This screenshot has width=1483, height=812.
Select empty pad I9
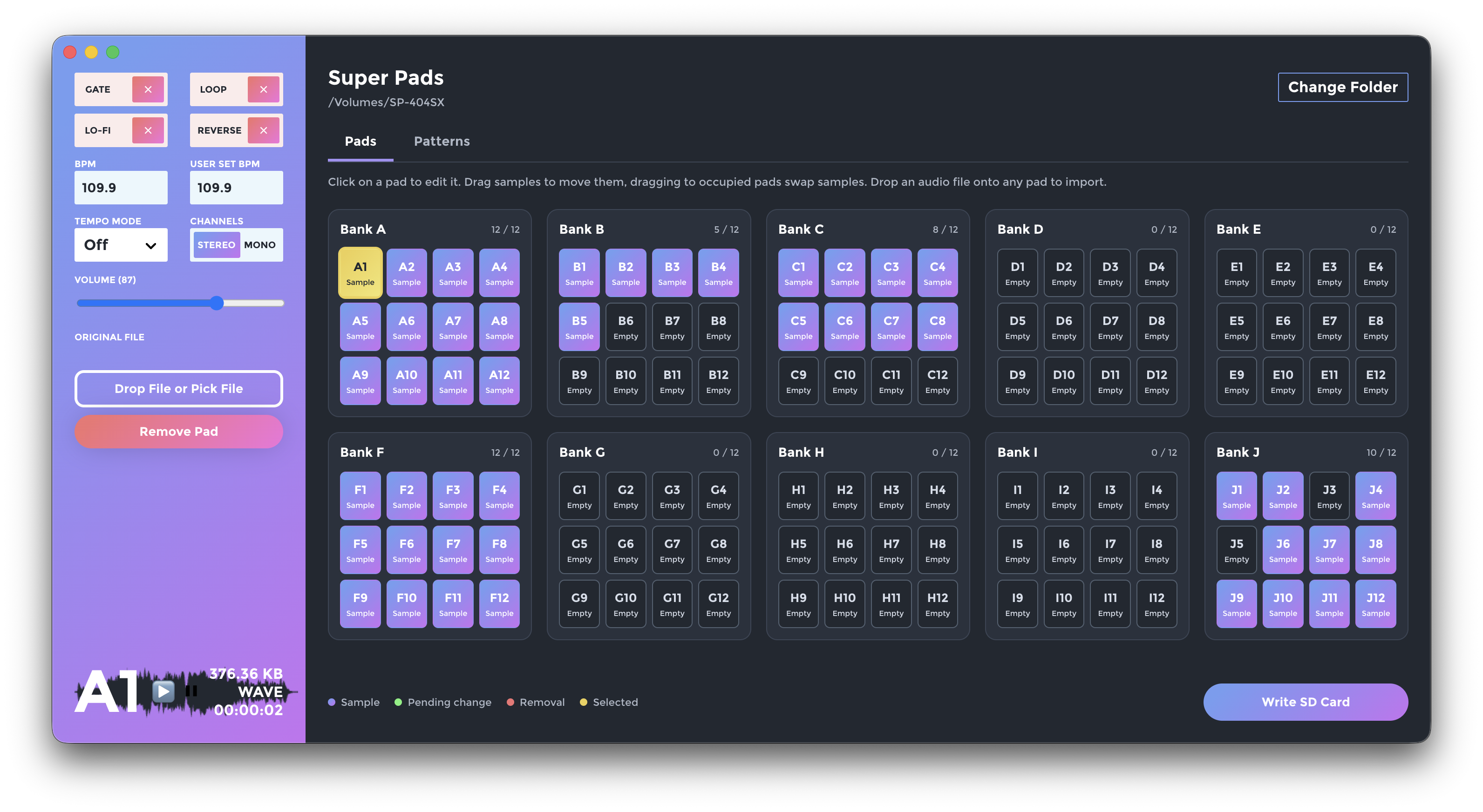pyautogui.click(x=1017, y=604)
